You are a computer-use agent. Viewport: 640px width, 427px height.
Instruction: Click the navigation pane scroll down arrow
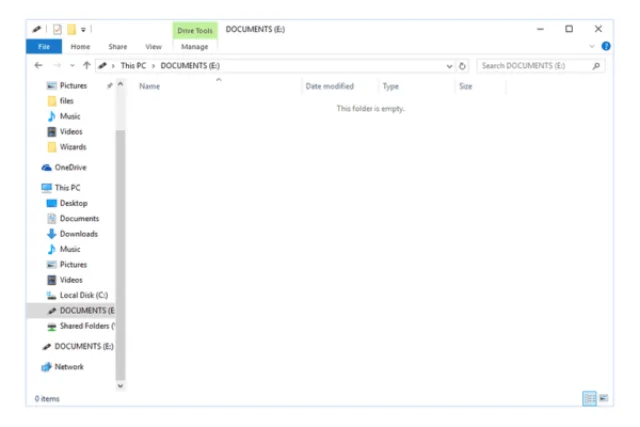point(120,386)
